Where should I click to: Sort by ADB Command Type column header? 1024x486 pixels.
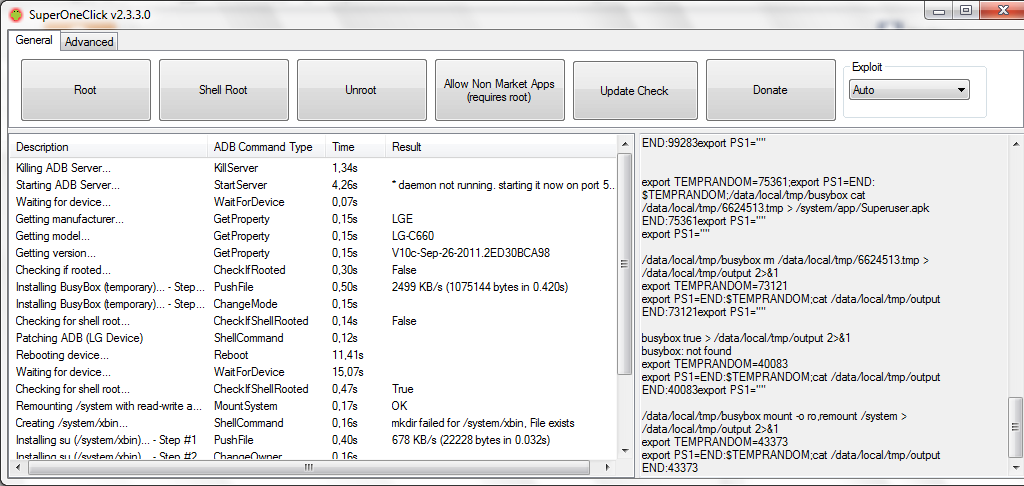(266, 147)
